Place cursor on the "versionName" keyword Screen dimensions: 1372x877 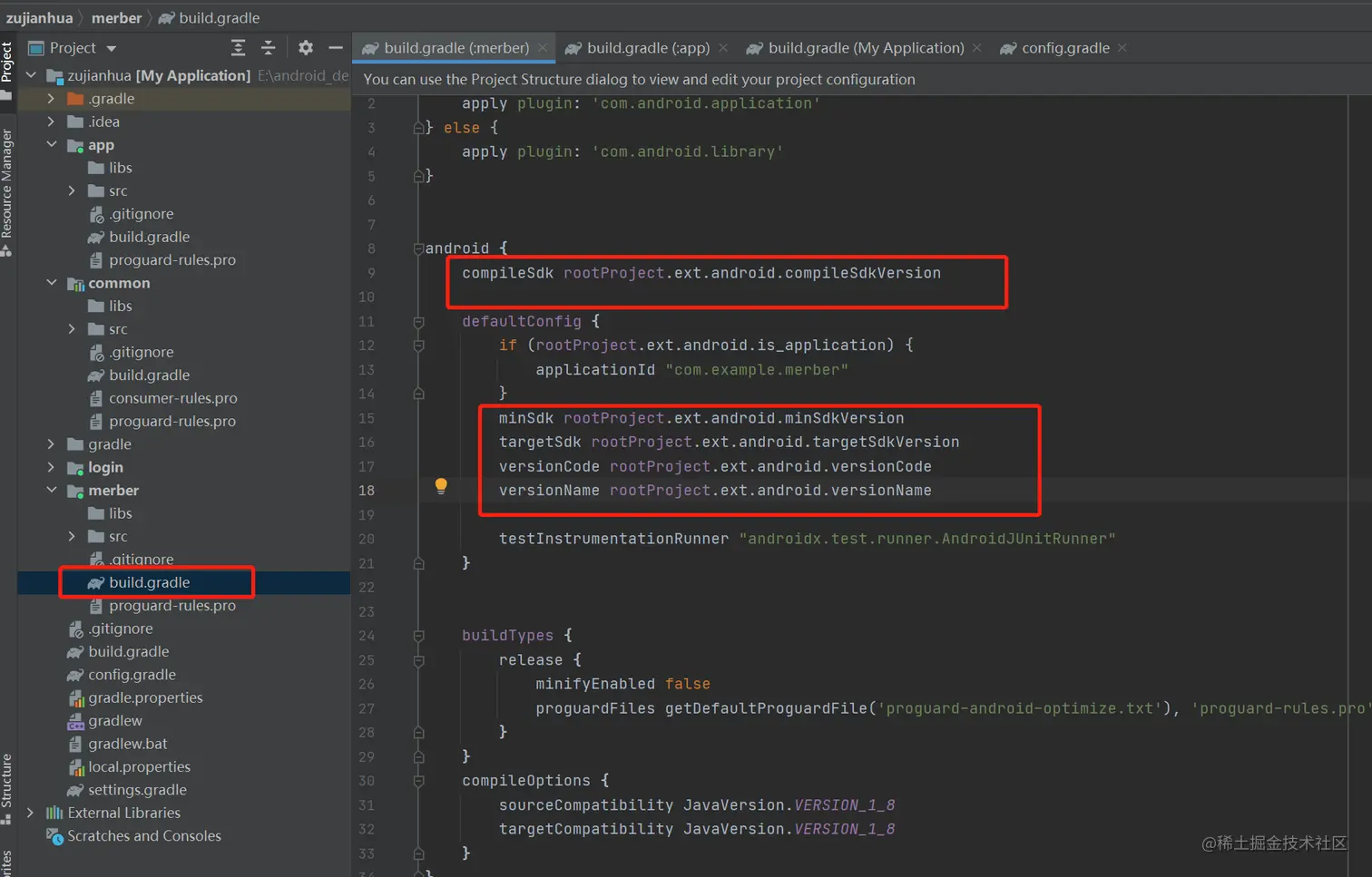[549, 491]
